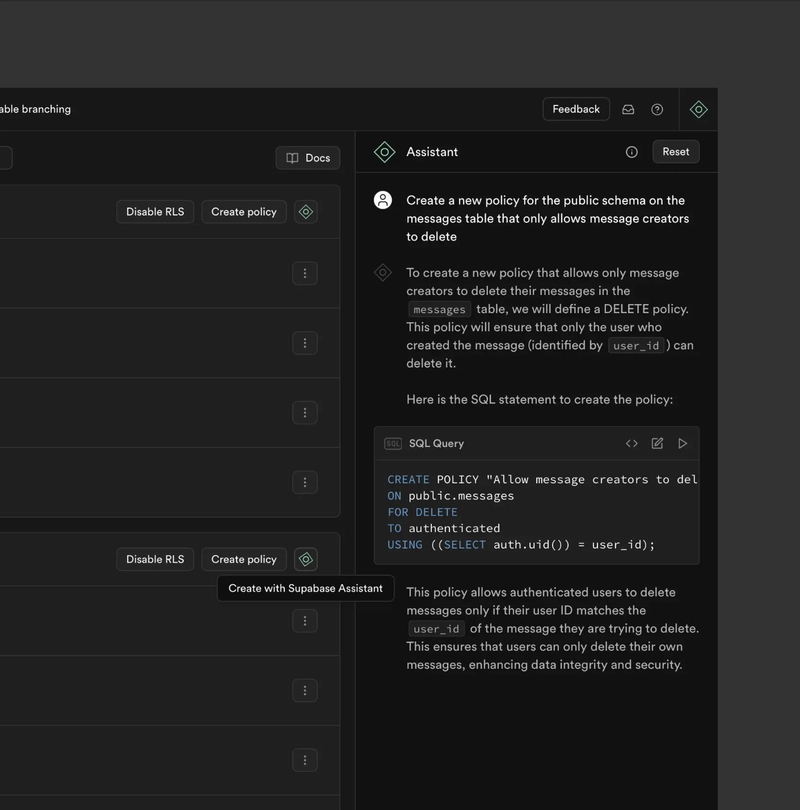Click the 'user_id' code tag in the final paragraph

436,629
